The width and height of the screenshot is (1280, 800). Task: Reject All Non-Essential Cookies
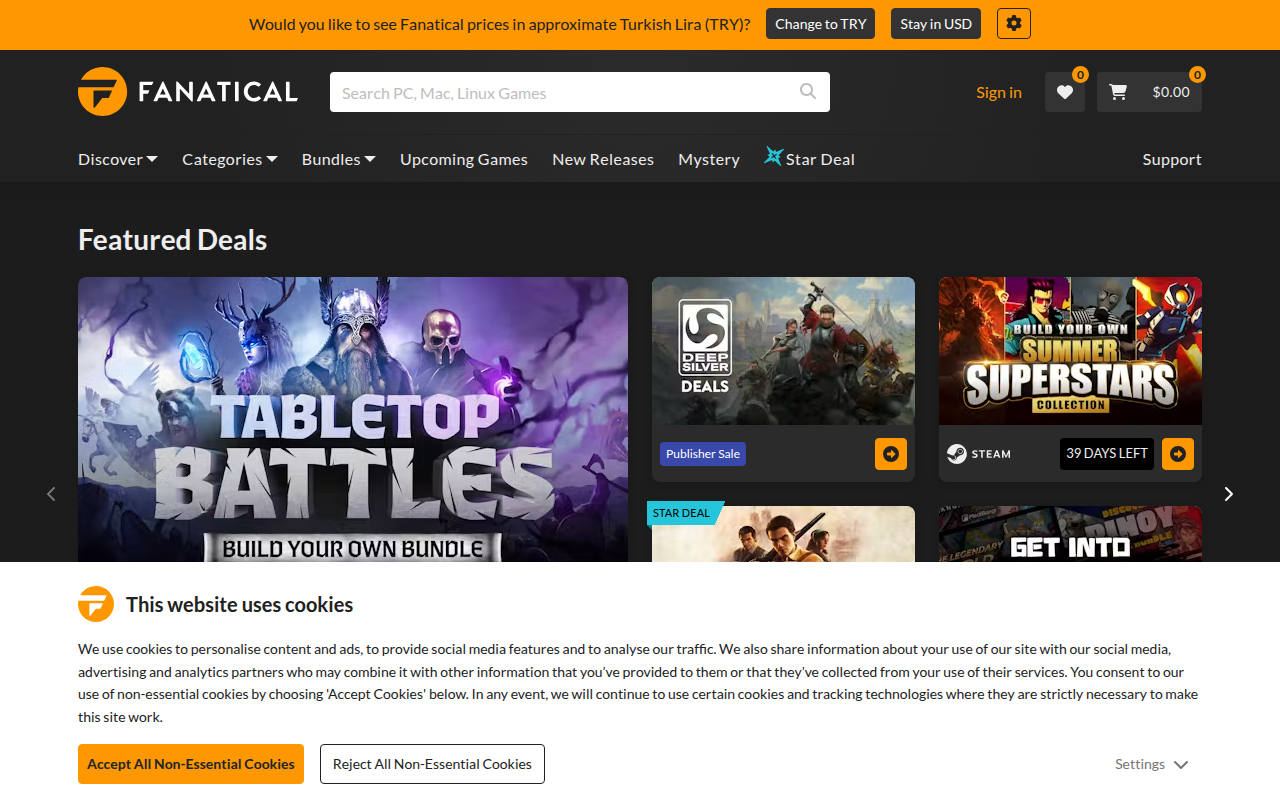pos(432,764)
